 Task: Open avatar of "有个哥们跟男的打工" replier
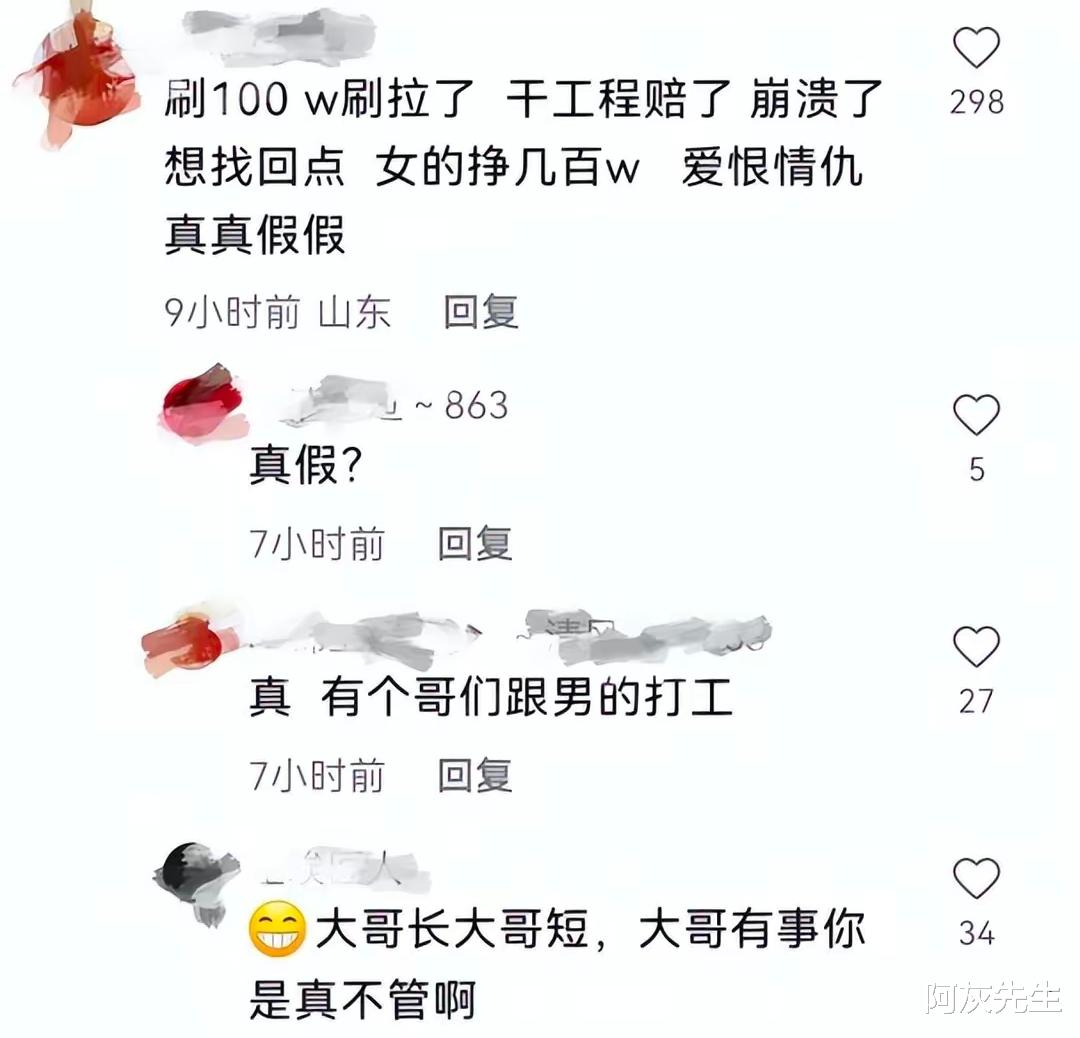(x=189, y=641)
